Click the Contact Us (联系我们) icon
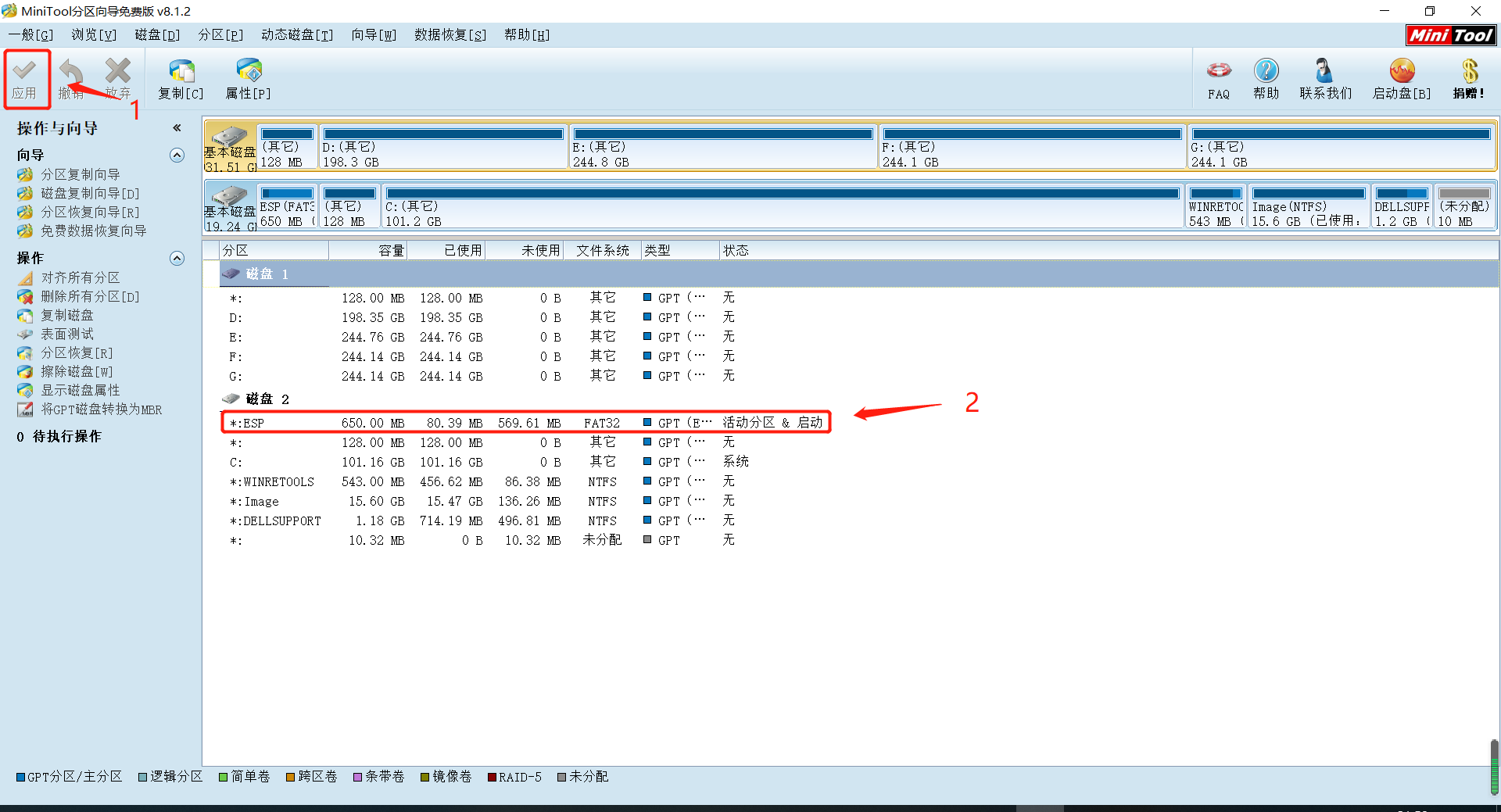This screenshot has height=812, width=1501. pos(1325,71)
